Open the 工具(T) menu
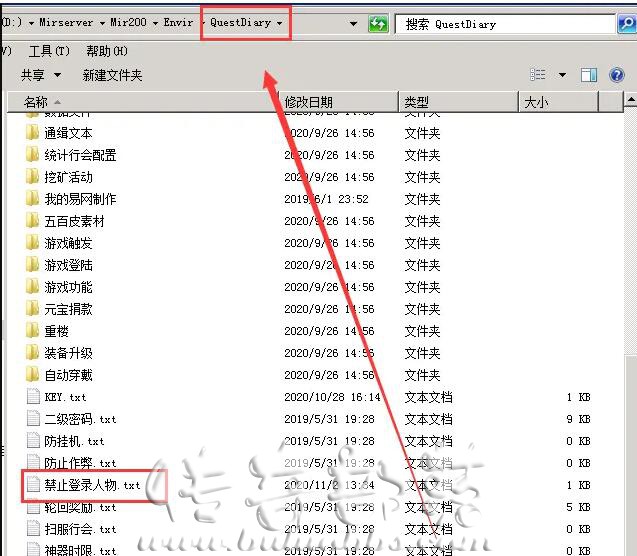 click(x=49, y=51)
